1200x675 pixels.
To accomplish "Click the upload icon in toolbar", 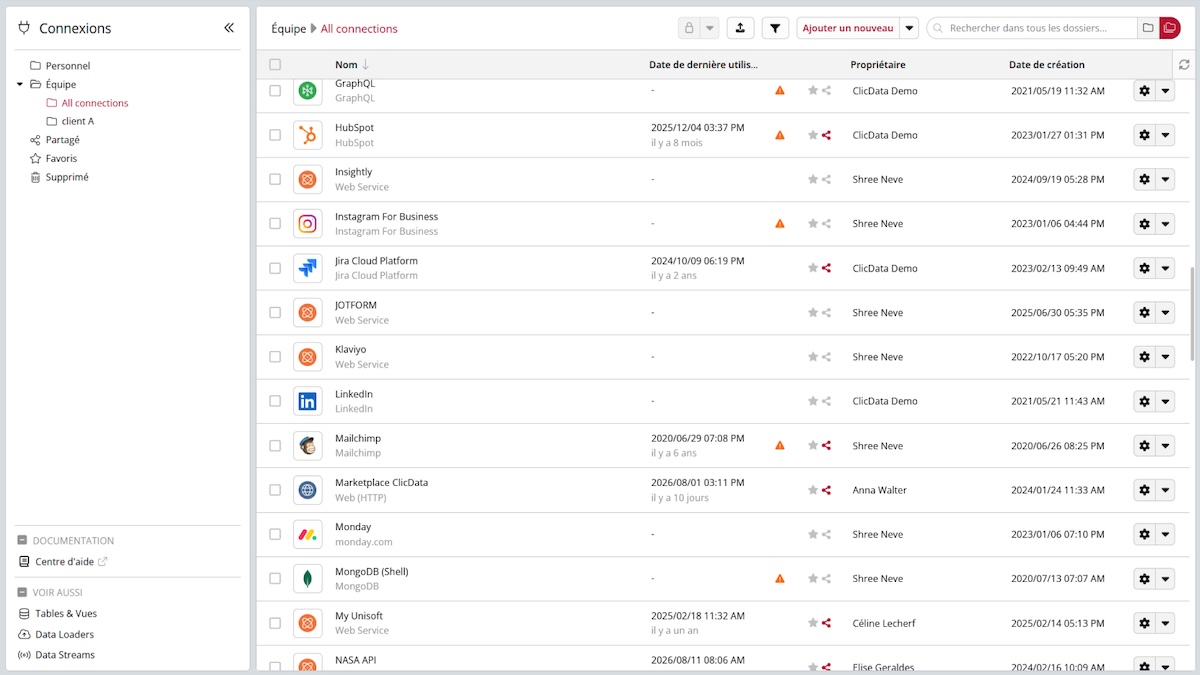I will [739, 28].
